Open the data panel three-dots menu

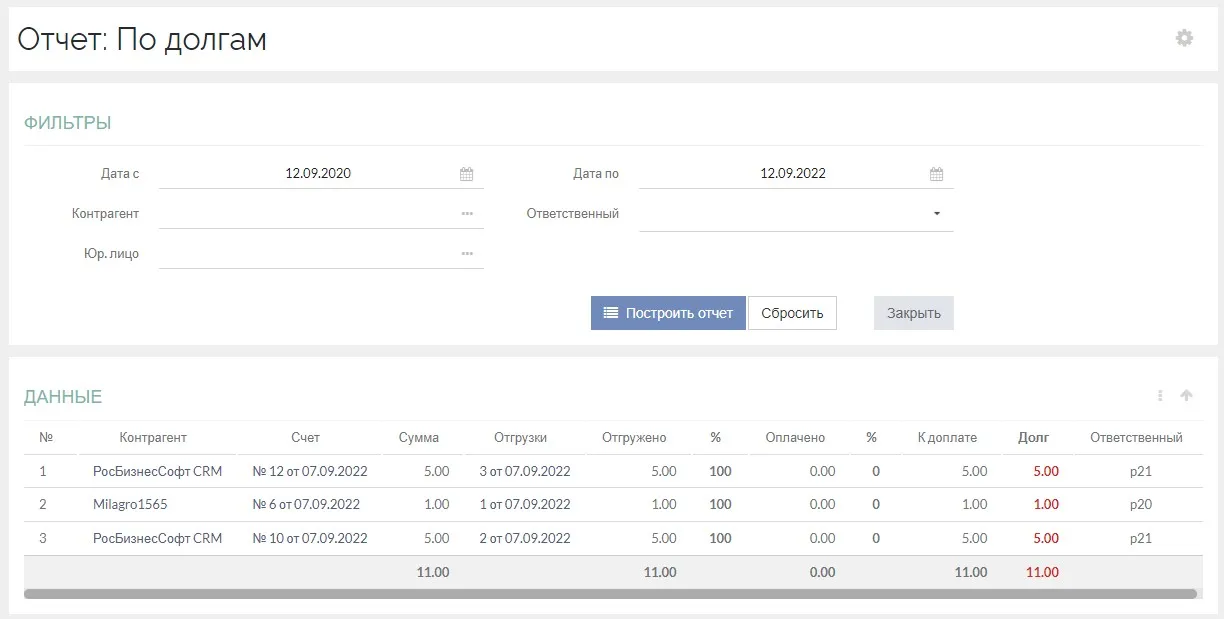click(1160, 396)
